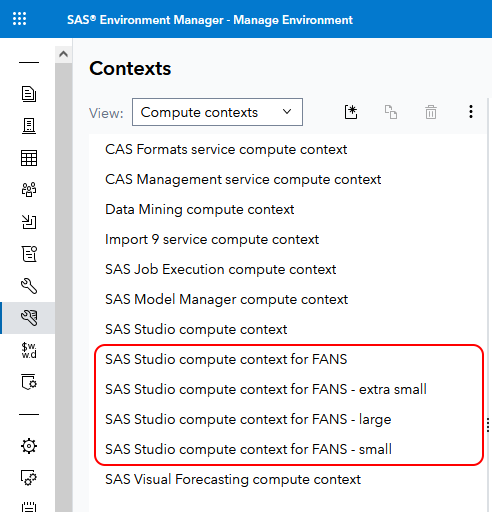
Task: Select the FANS - extra small context
Action: click(x=266, y=389)
